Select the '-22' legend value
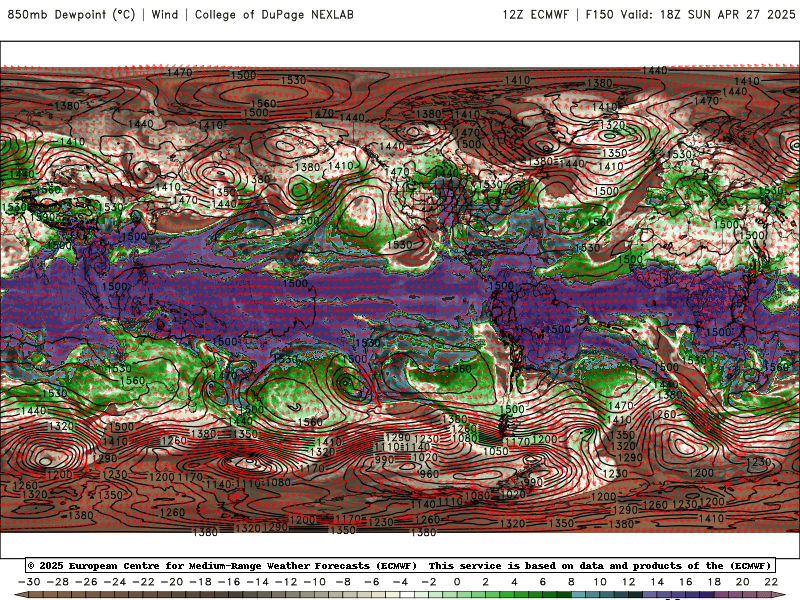 (x=143, y=582)
